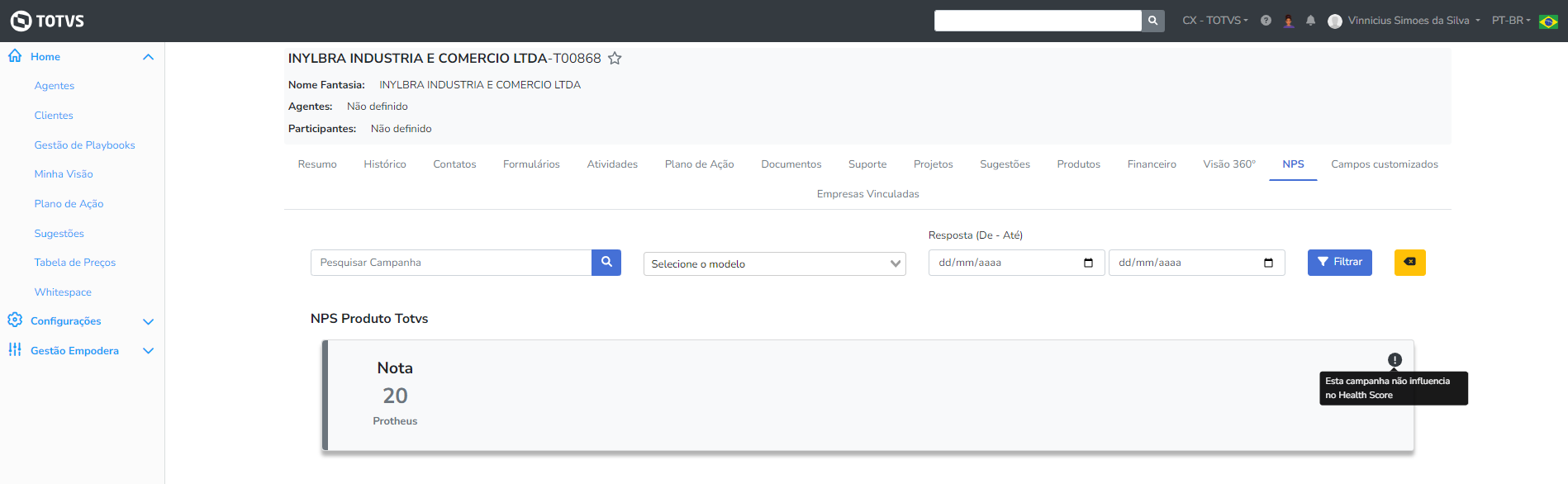Screen dimensions: 1568x484
Task: Switch to the Resumo tab
Action: 317,164
